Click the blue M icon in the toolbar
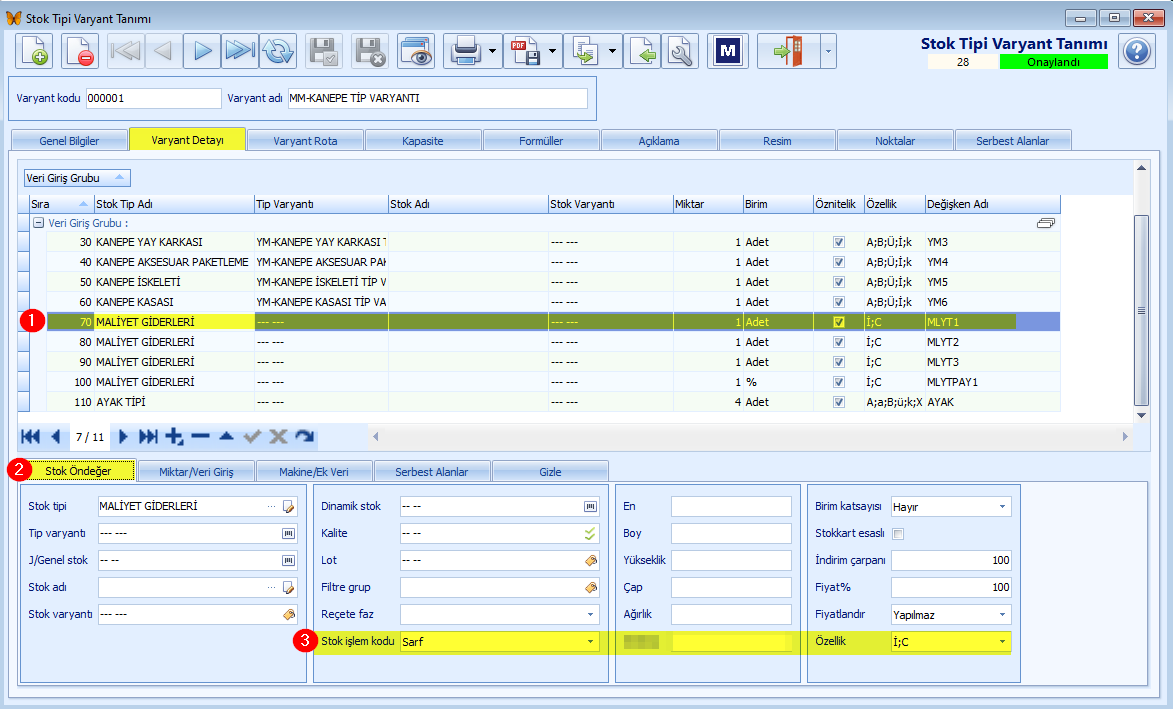This screenshot has width=1173, height=709. pyautogui.click(x=727, y=52)
